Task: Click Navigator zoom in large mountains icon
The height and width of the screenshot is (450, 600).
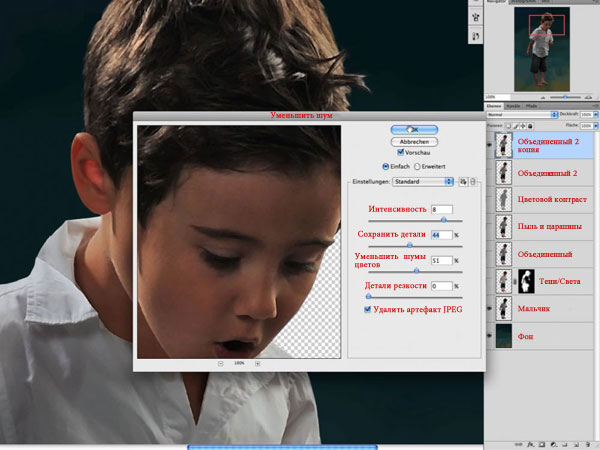Action: click(589, 97)
